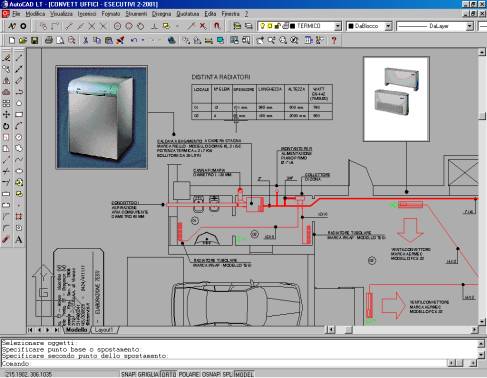The width and height of the screenshot is (487, 378).
Task: Click the red magnet object snap icon
Action: 217,26
